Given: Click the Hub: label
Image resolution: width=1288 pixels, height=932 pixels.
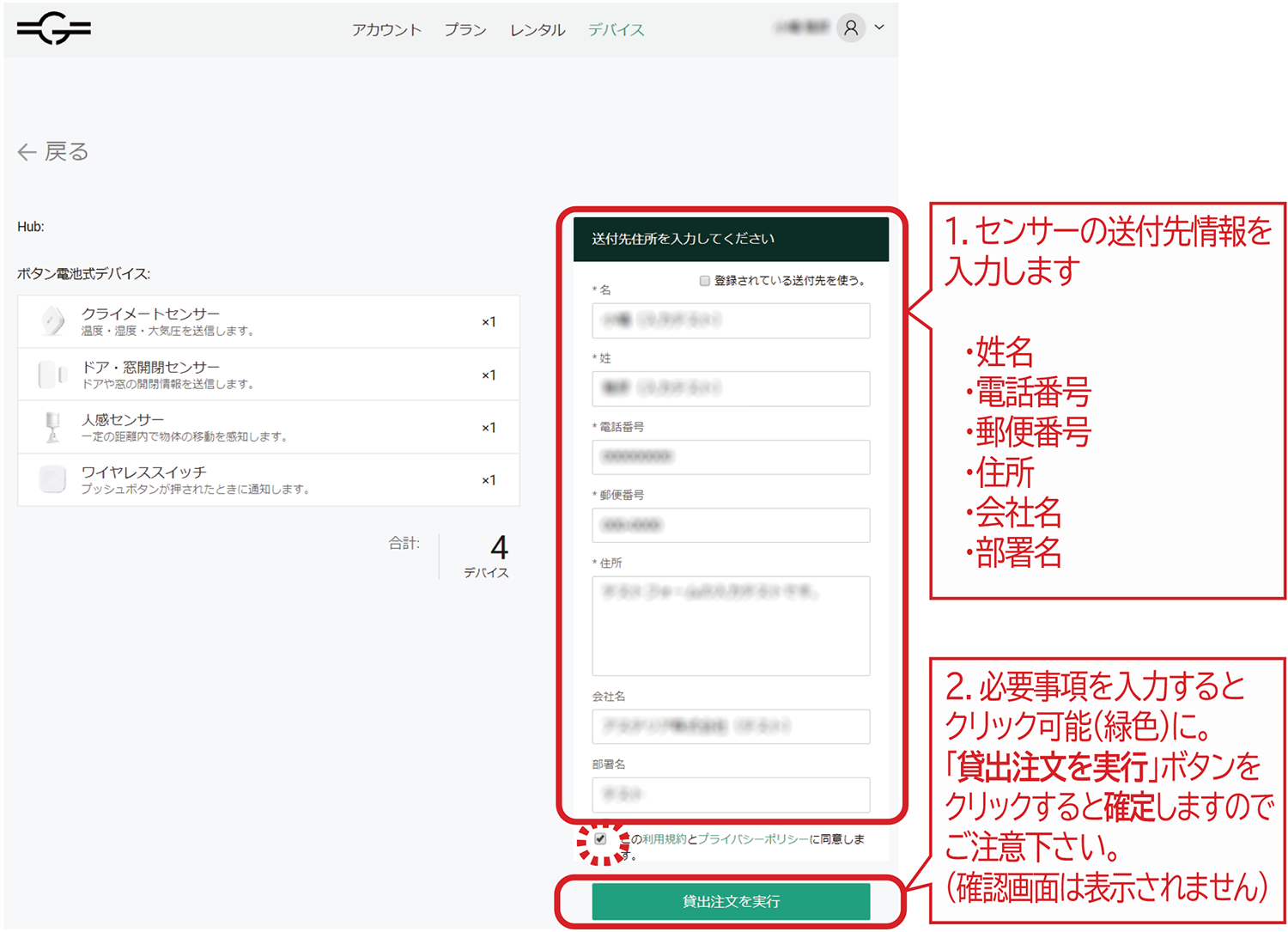Looking at the screenshot, I should [x=31, y=227].
